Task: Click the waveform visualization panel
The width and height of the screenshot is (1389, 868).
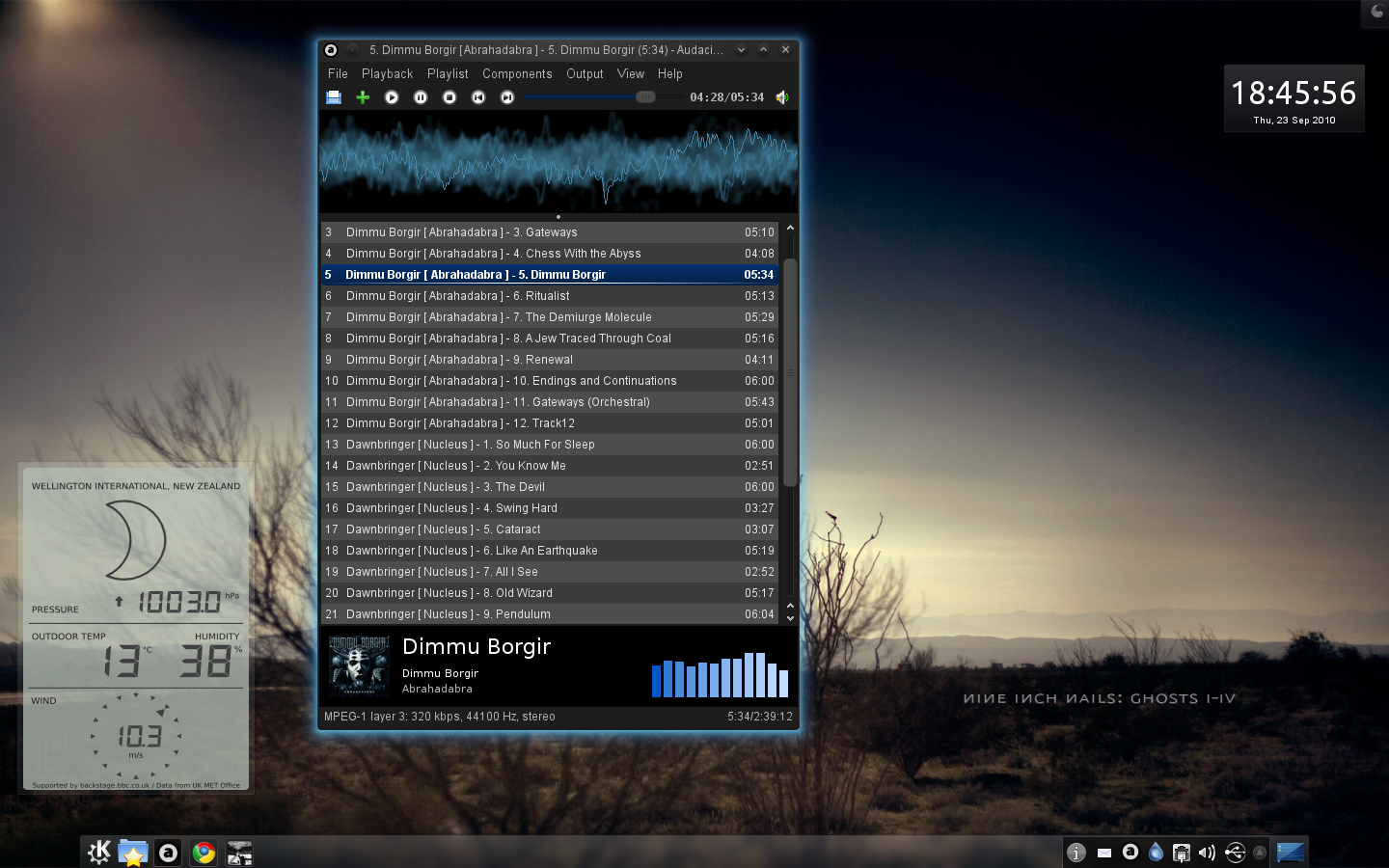Action: pos(558,161)
